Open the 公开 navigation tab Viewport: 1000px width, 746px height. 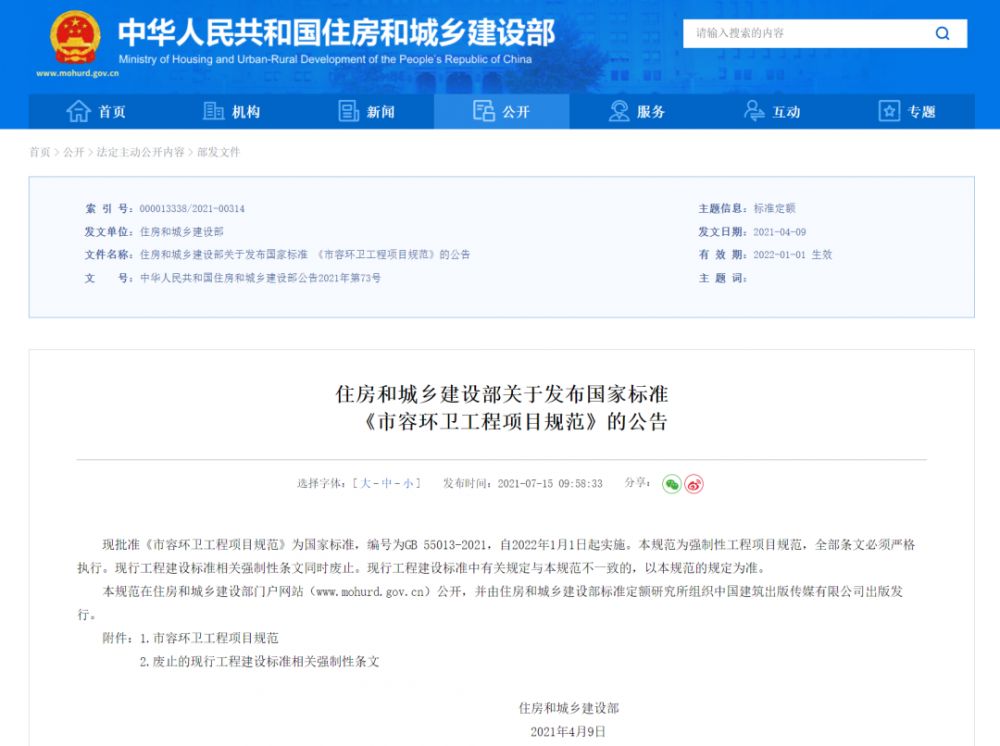click(x=501, y=111)
